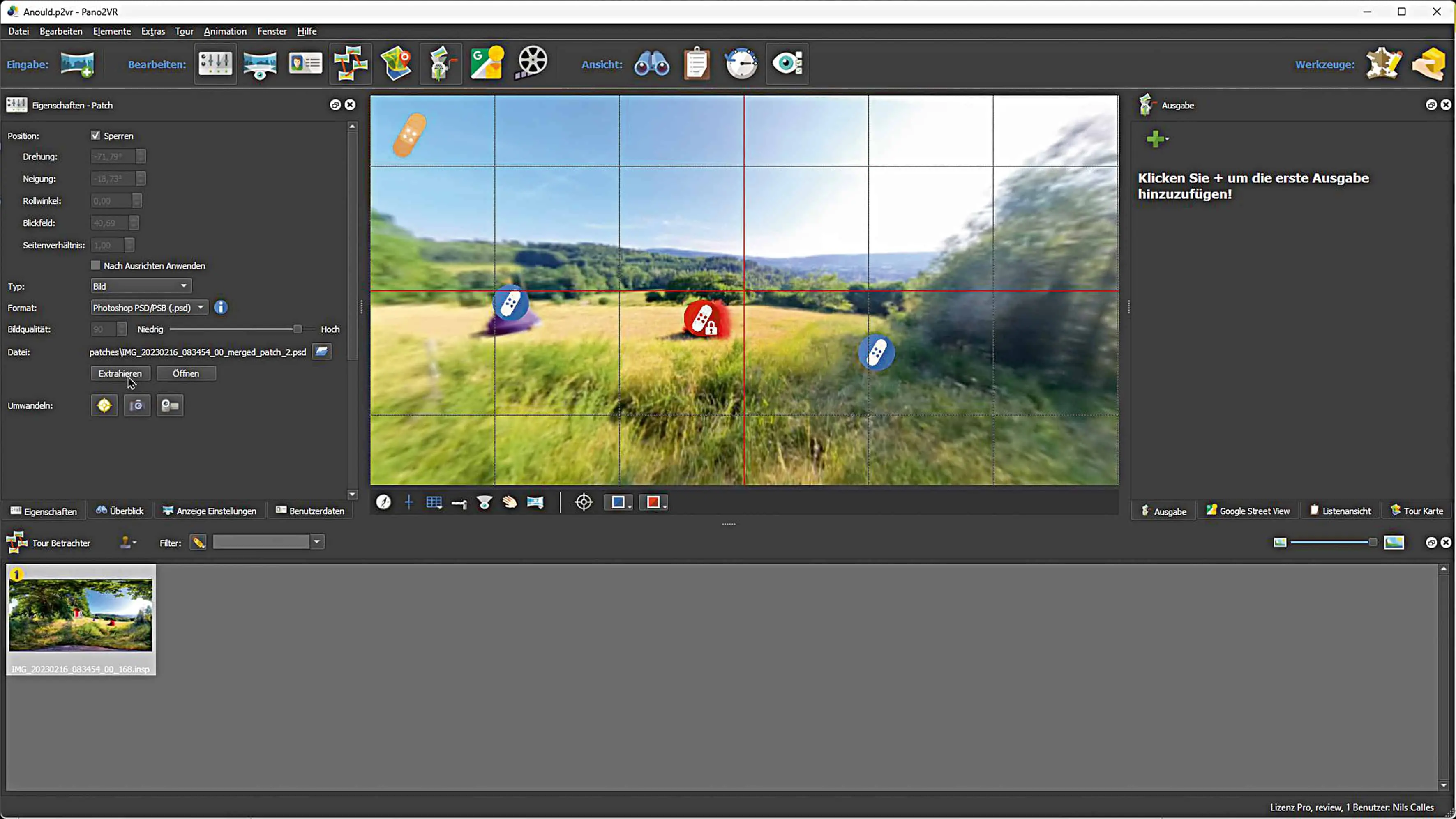Click the crosshair target icon below viewer
This screenshot has width=1456, height=819.
pyautogui.click(x=583, y=502)
